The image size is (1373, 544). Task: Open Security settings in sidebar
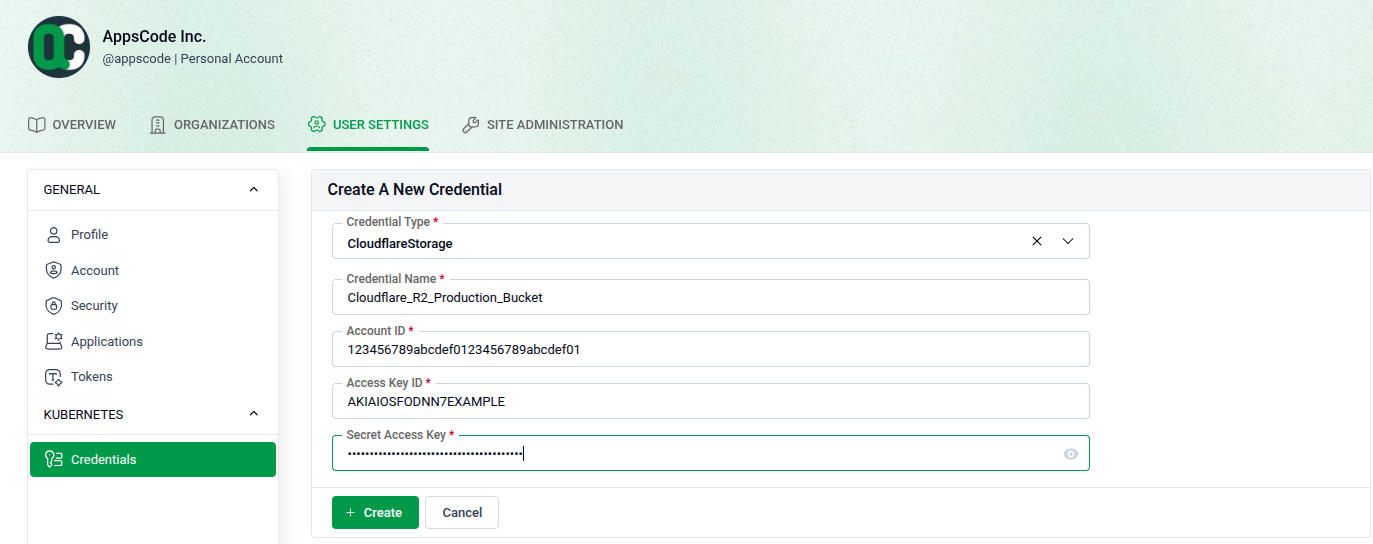coord(153,306)
